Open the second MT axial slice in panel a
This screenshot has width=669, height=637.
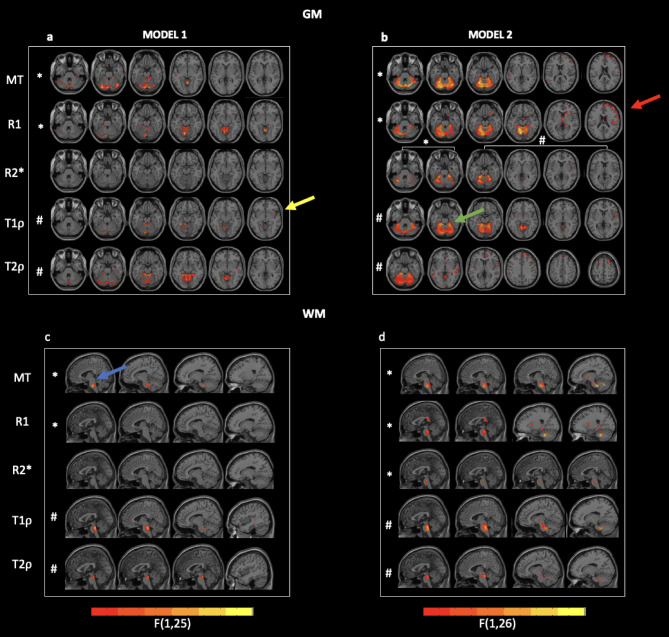(x=108, y=73)
